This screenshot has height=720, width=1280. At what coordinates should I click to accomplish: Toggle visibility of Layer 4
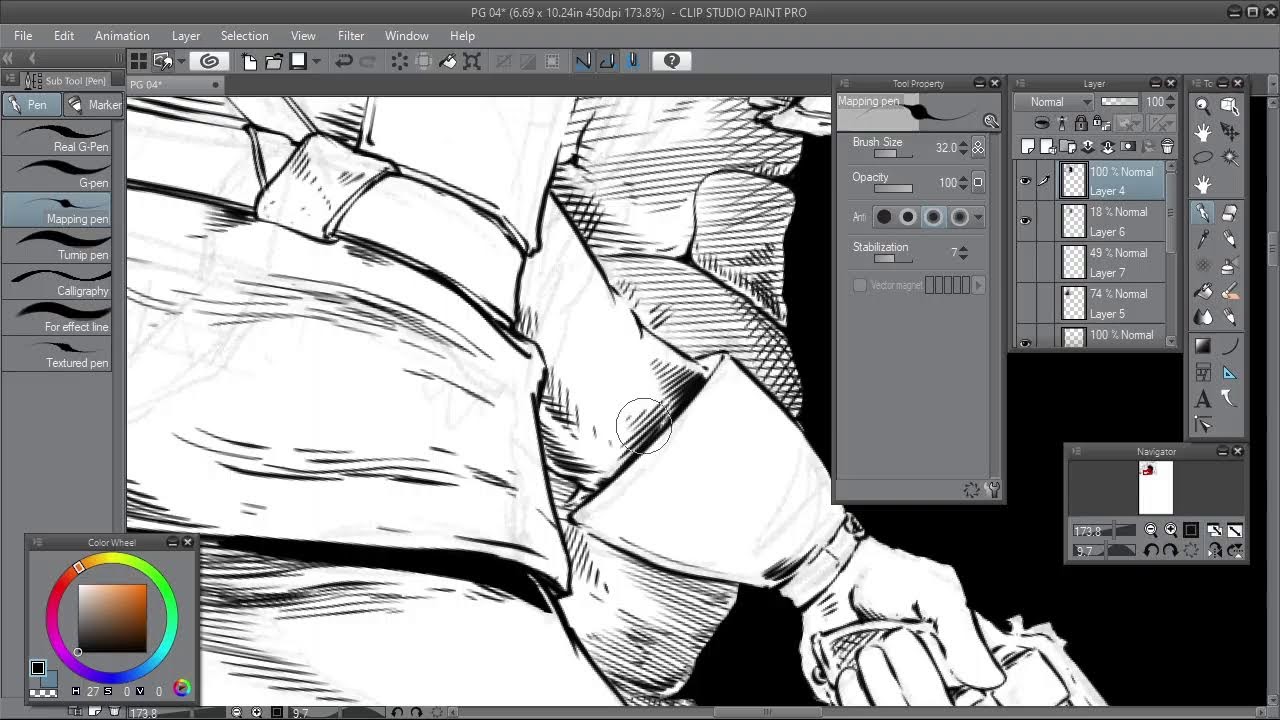[1025, 181]
